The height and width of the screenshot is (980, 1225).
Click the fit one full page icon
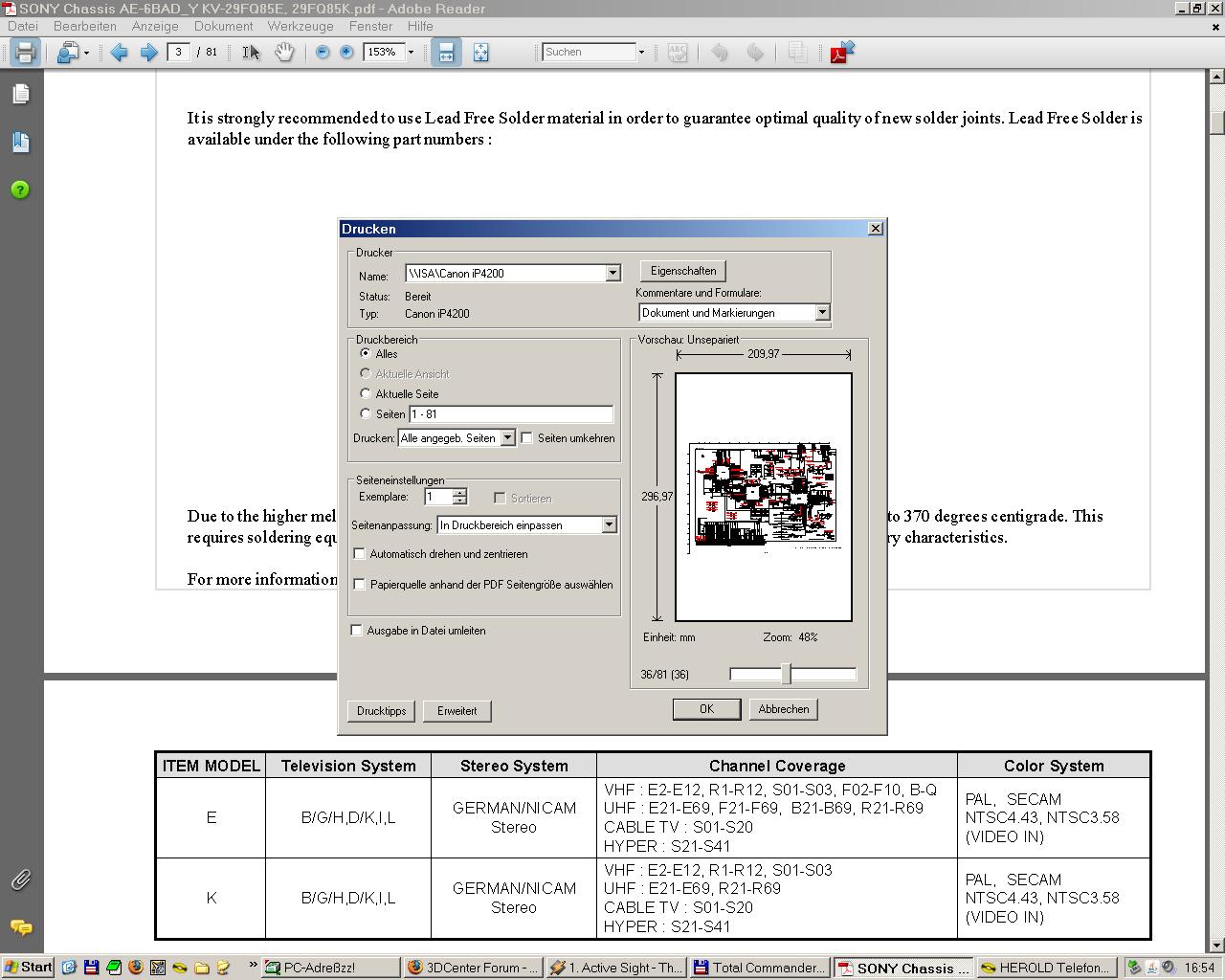tap(480, 53)
